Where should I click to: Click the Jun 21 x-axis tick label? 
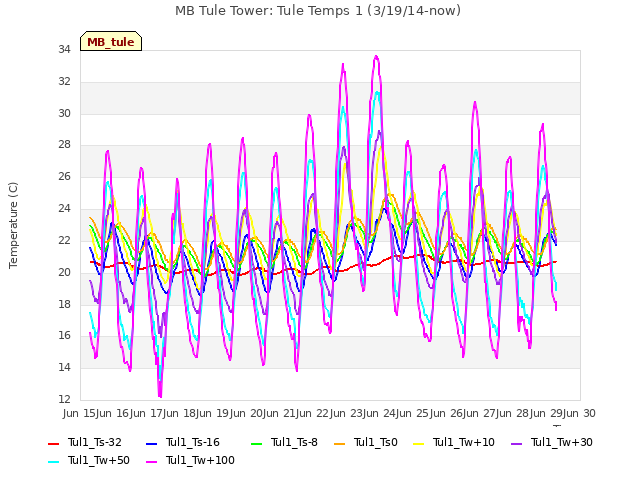pos(280,413)
